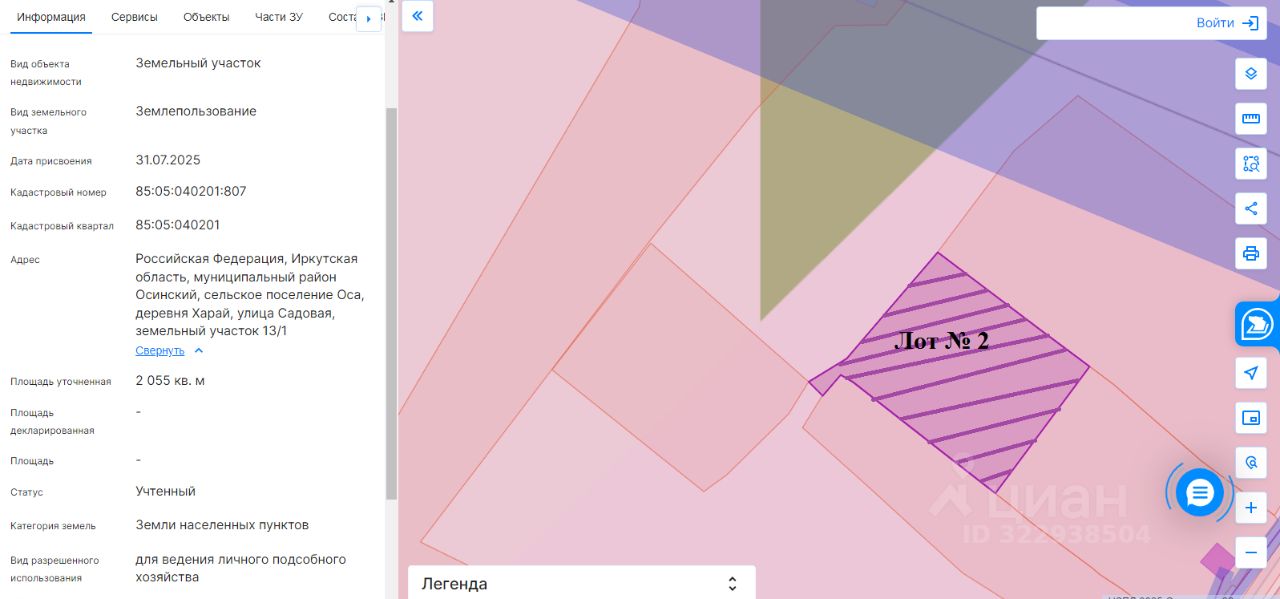1280x599 pixels.
Task: Click the area value 2 055 кв. м
Action: coord(170,380)
